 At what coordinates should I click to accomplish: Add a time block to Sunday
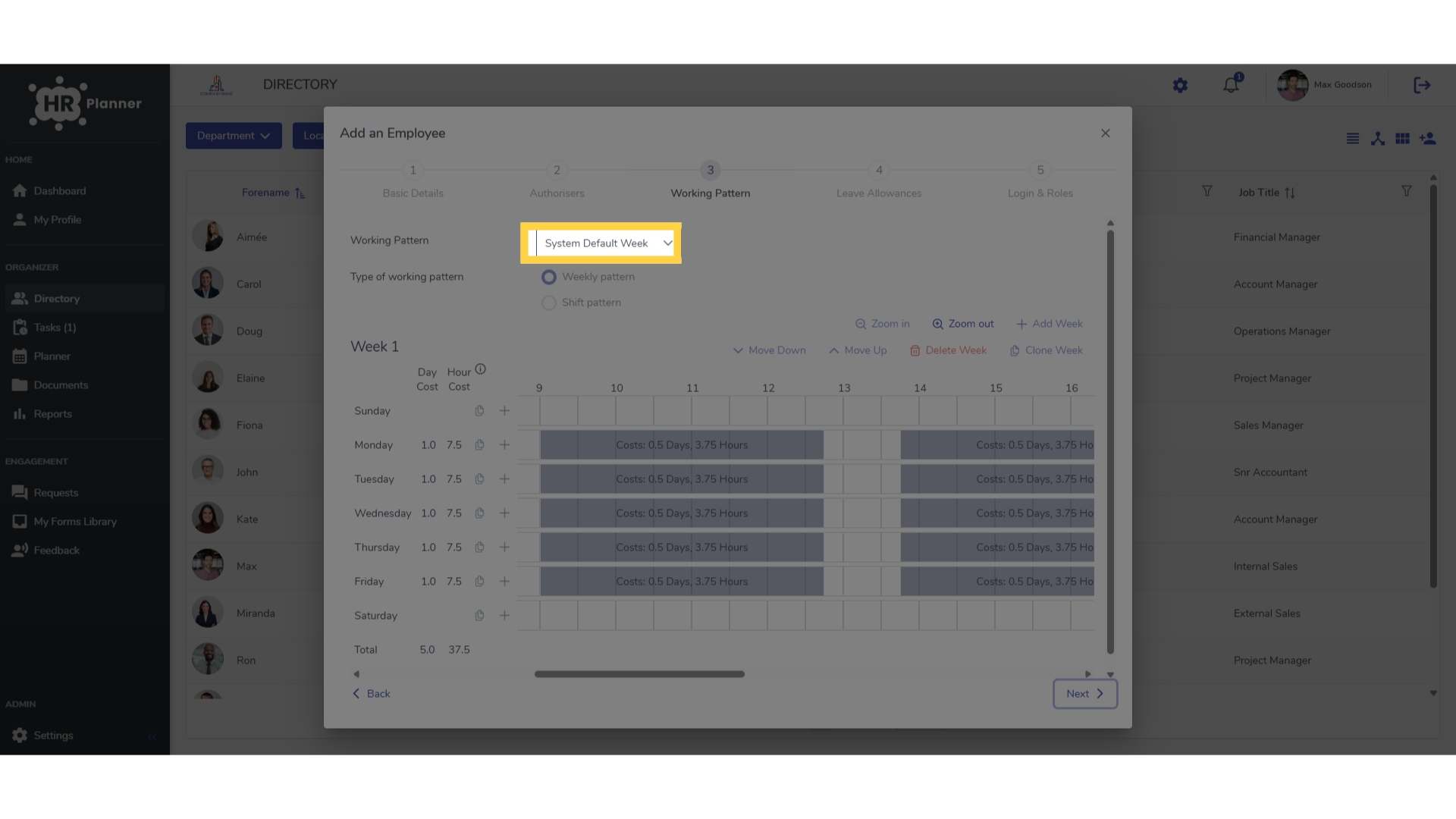504,411
